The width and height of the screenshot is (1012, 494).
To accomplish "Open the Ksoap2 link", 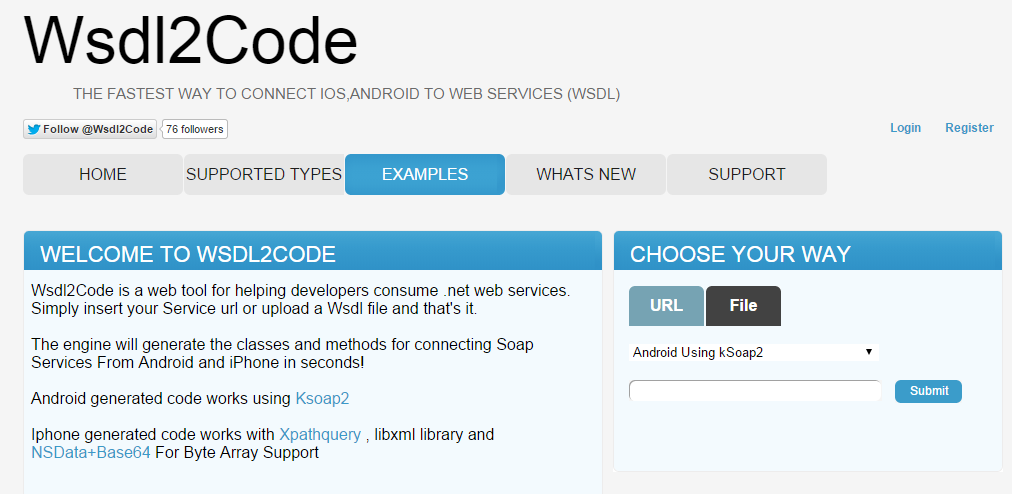I will click(x=322, y=398).
